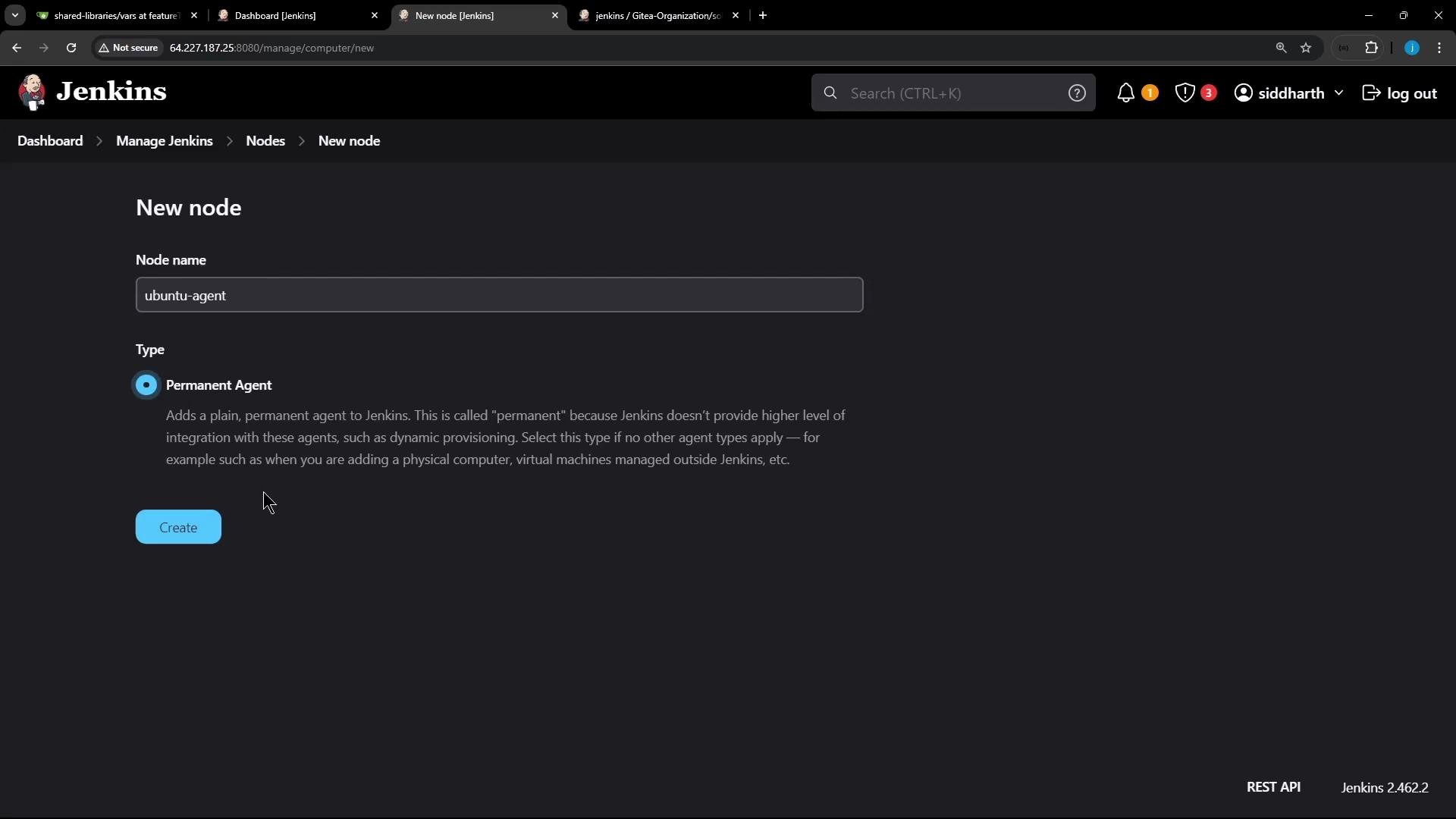
Task: Close the jenkins / Gitea-Organization tab
Action: (736, 15)
